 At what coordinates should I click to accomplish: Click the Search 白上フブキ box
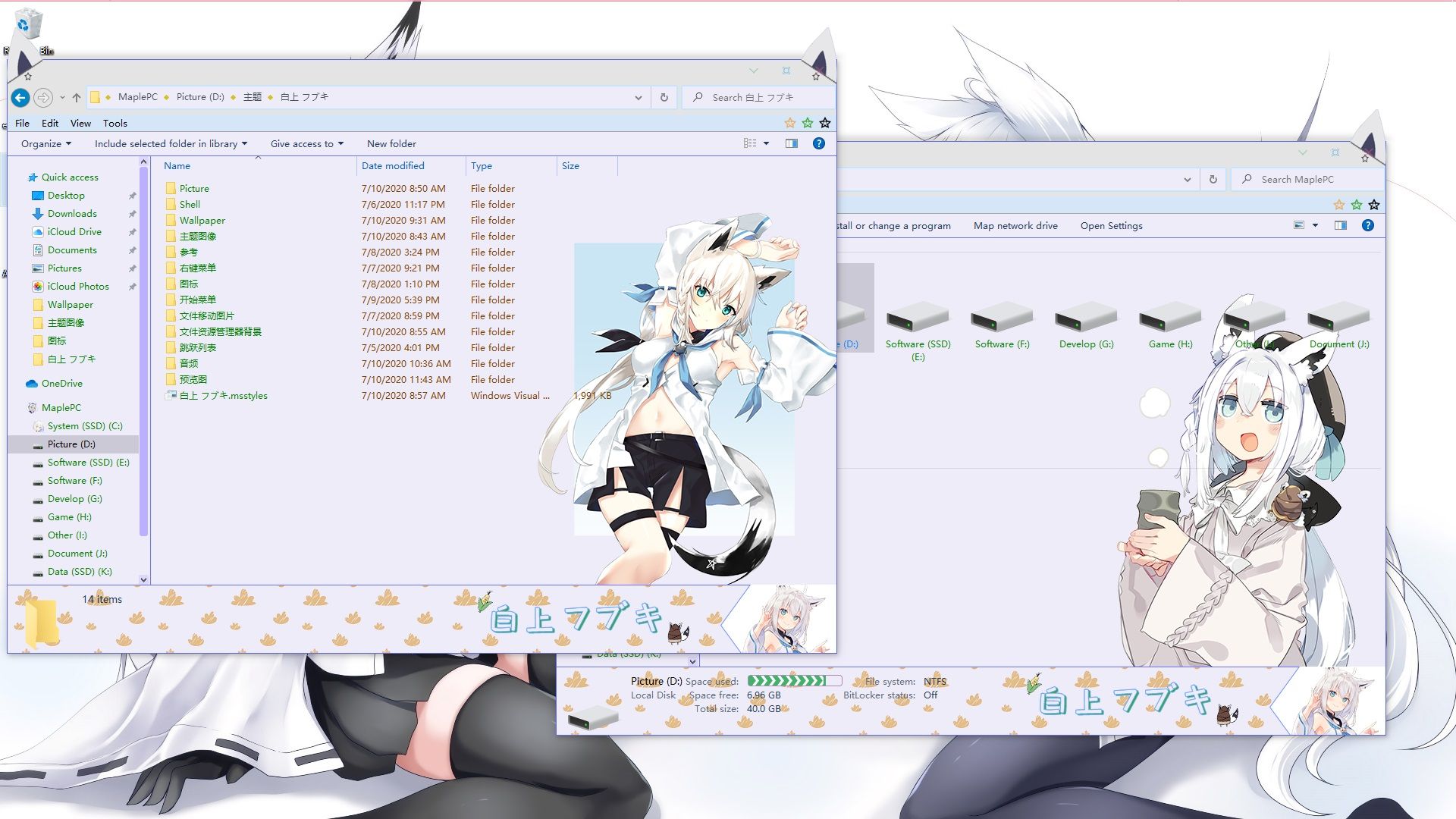(x=758, y=97)
